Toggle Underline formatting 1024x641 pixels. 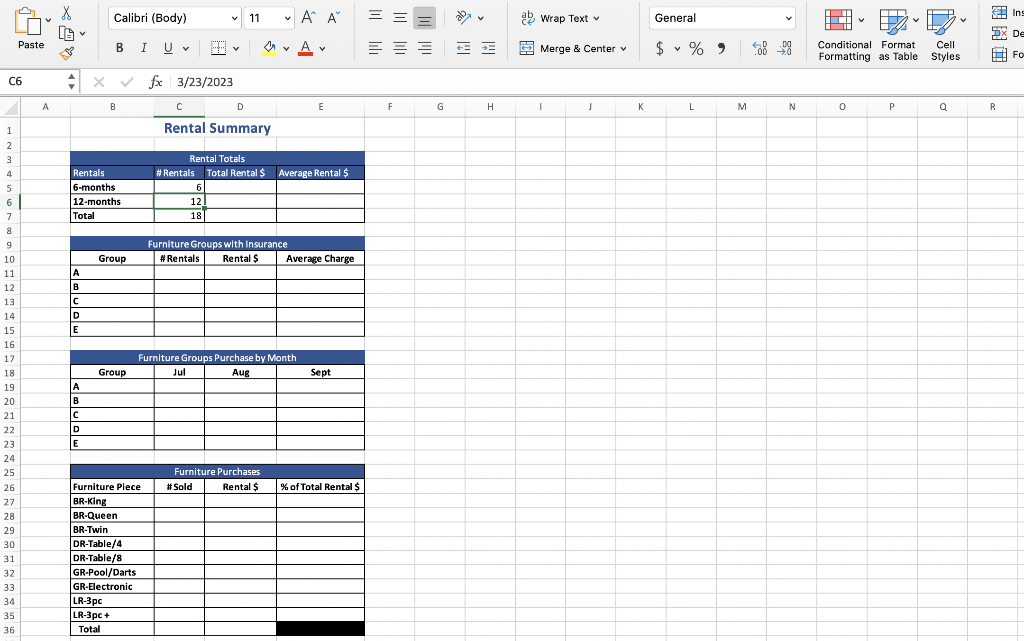(x=168, y=48)
